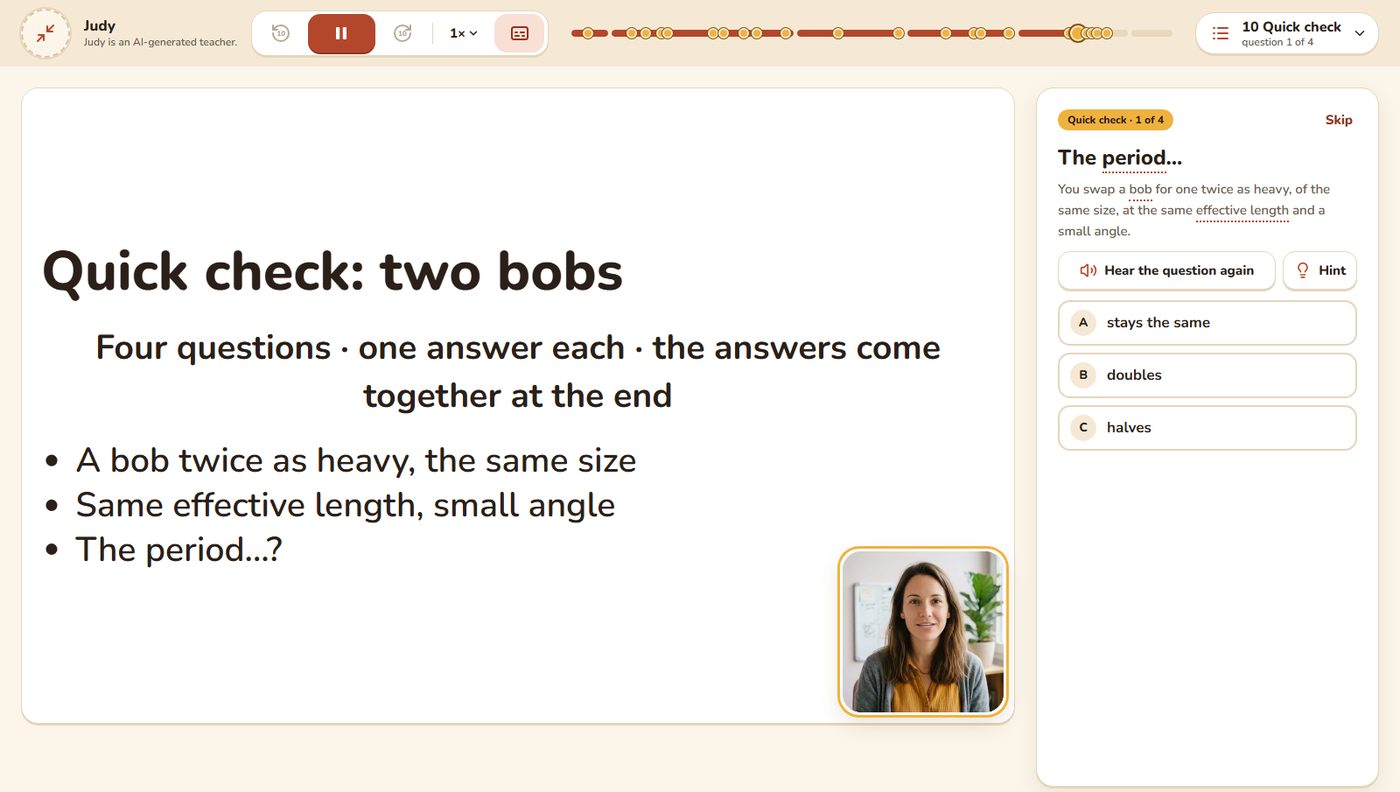Choose answer C halves
The image size is (1400, 792).
1207,427
